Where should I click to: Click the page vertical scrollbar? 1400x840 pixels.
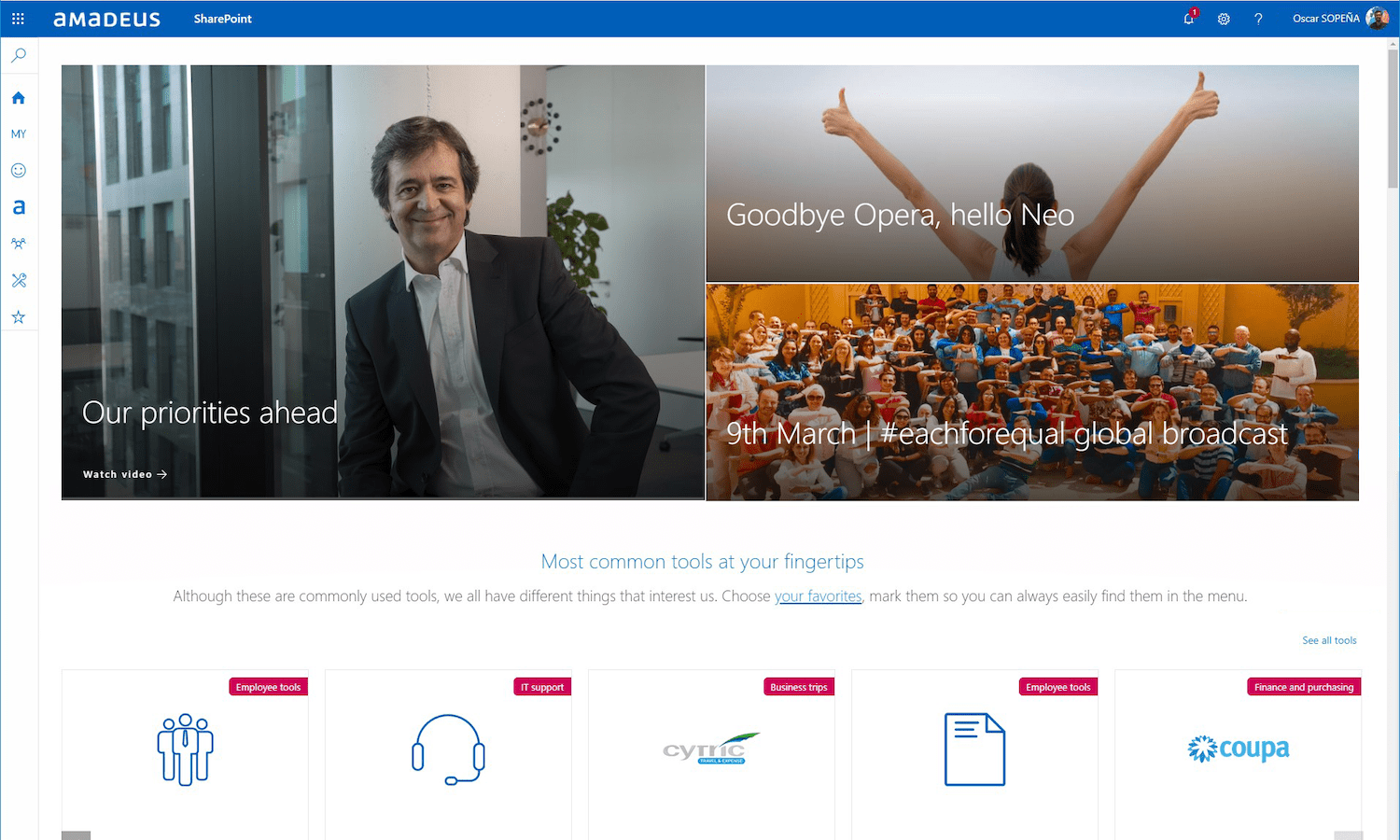tap(1393, 439)
